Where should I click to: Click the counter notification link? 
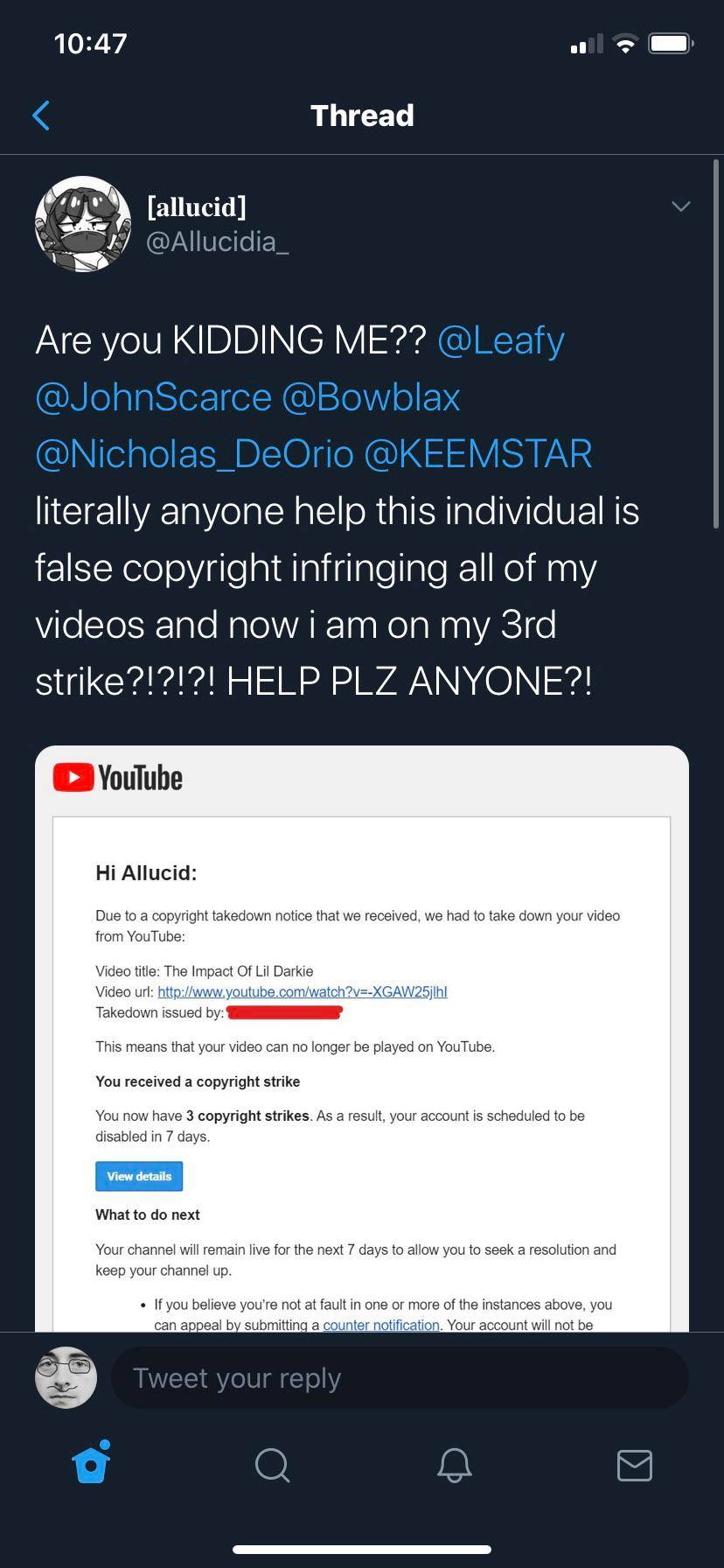tap(381, 1325)
